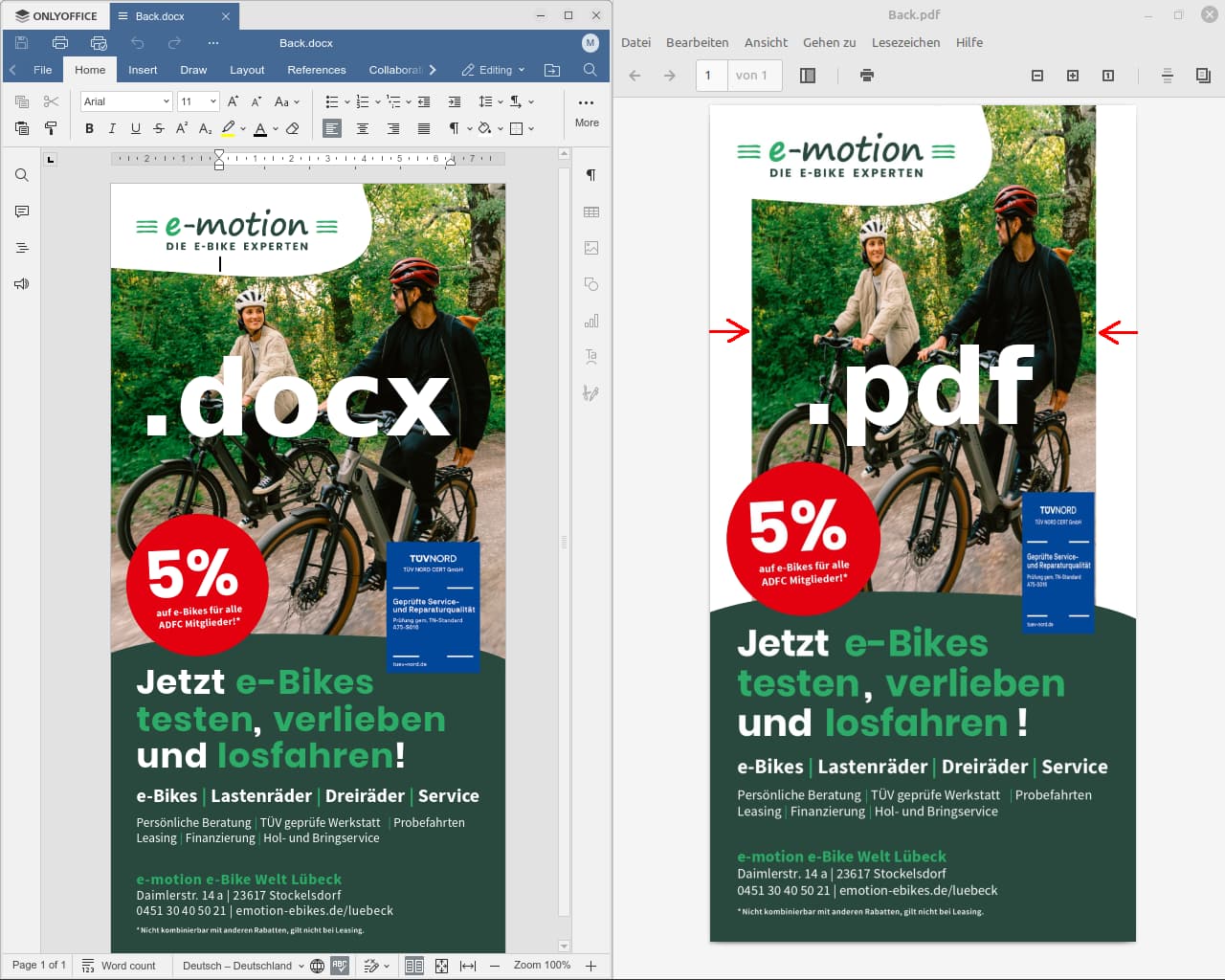
Task: Click the copy style paintbrush icon
Action: [51, 128]
